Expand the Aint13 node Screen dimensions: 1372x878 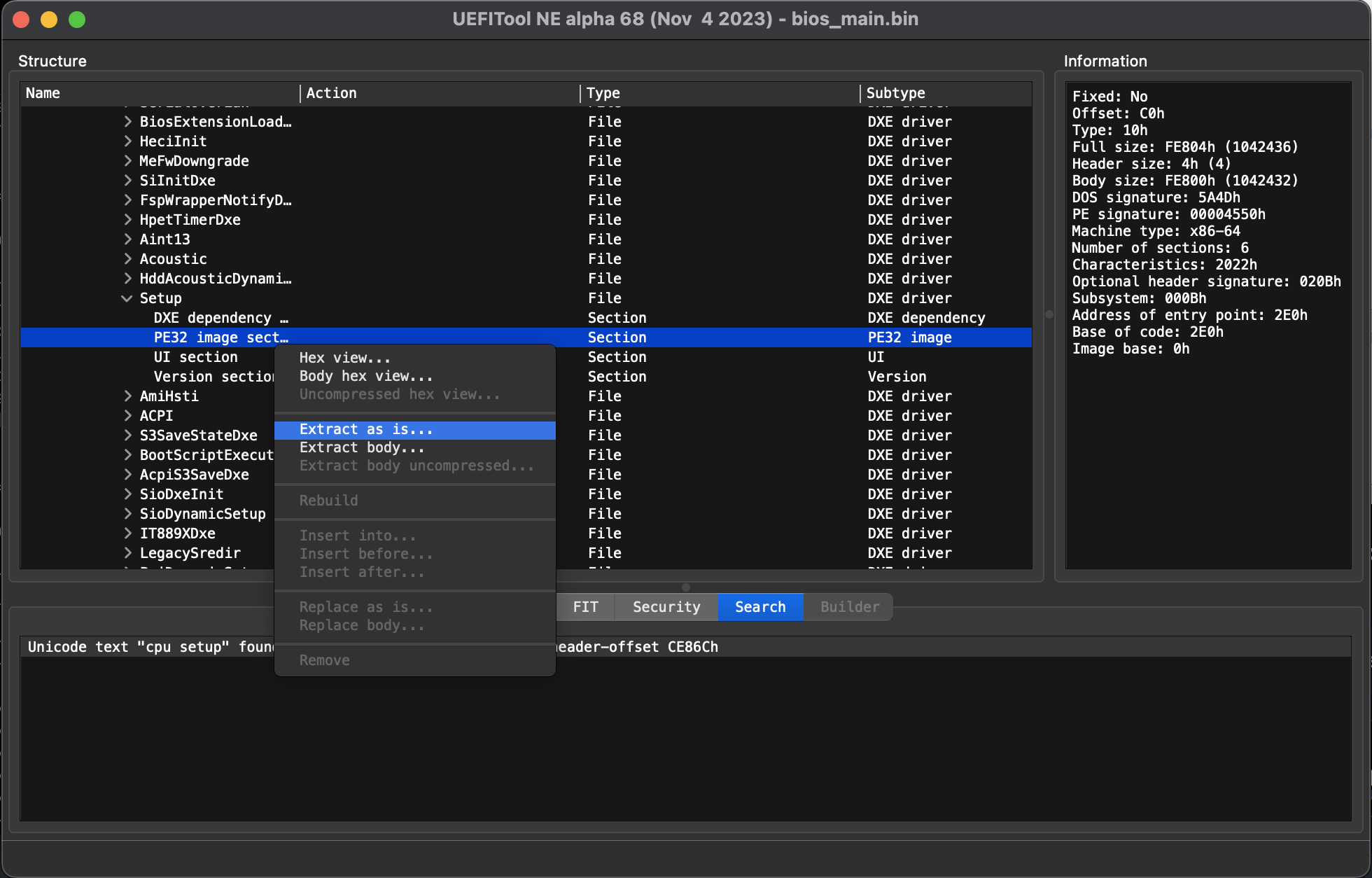click(x=127, y=239)
